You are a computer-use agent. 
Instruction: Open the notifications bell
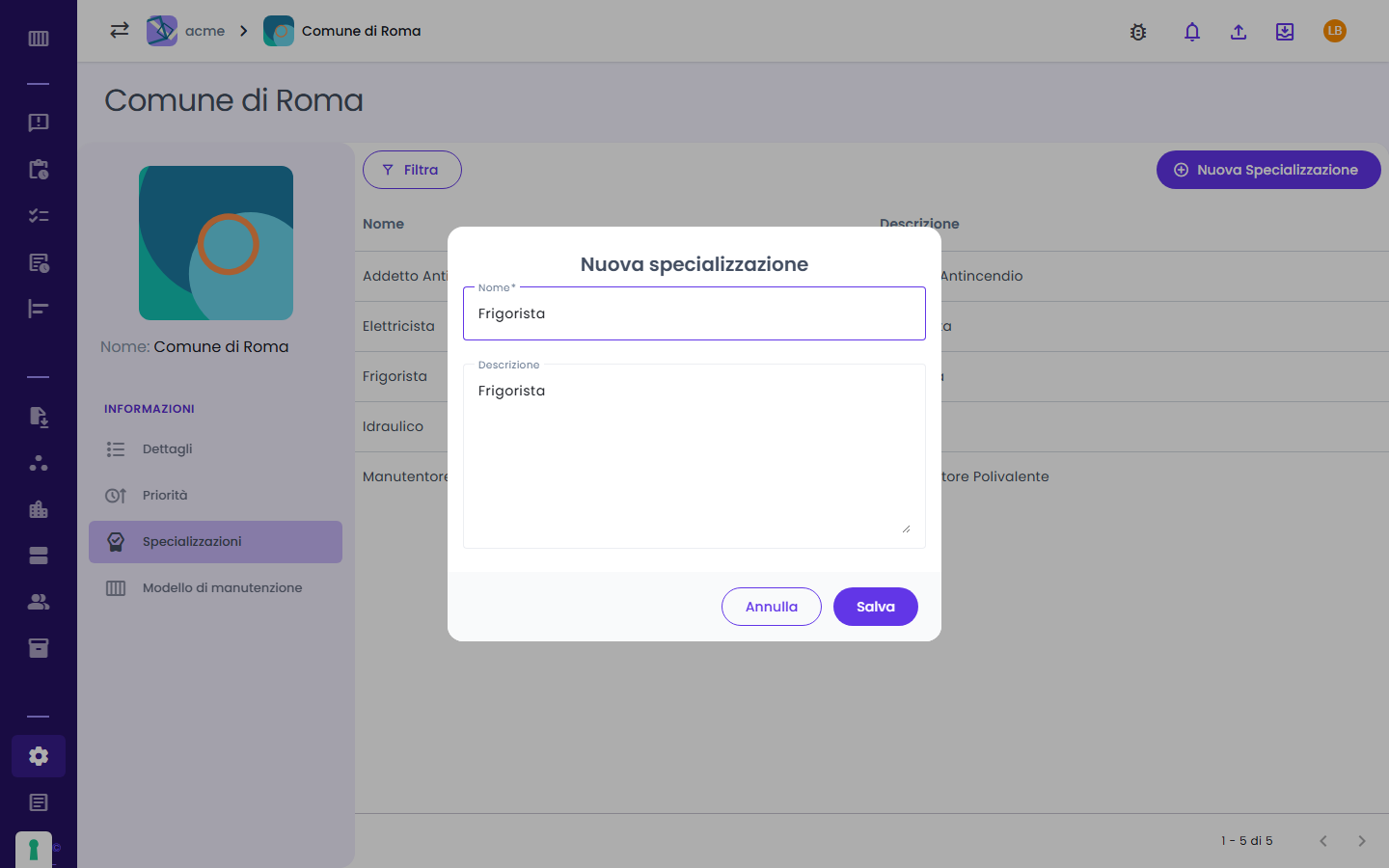(1192, 32)
